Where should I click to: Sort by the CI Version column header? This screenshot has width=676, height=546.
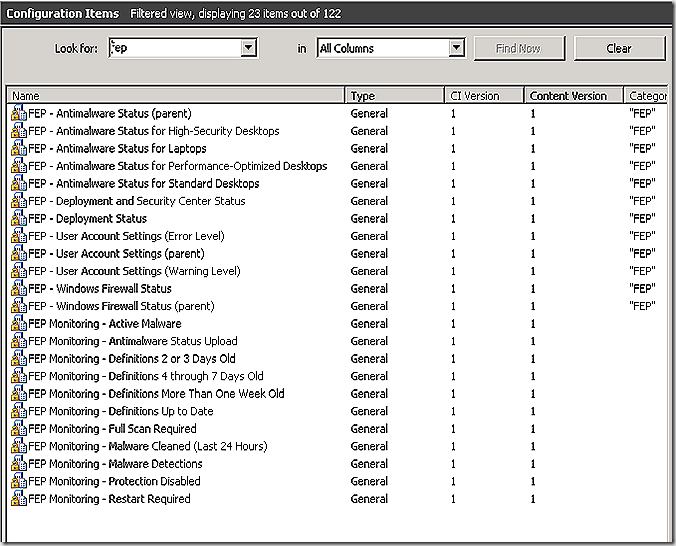484,95
